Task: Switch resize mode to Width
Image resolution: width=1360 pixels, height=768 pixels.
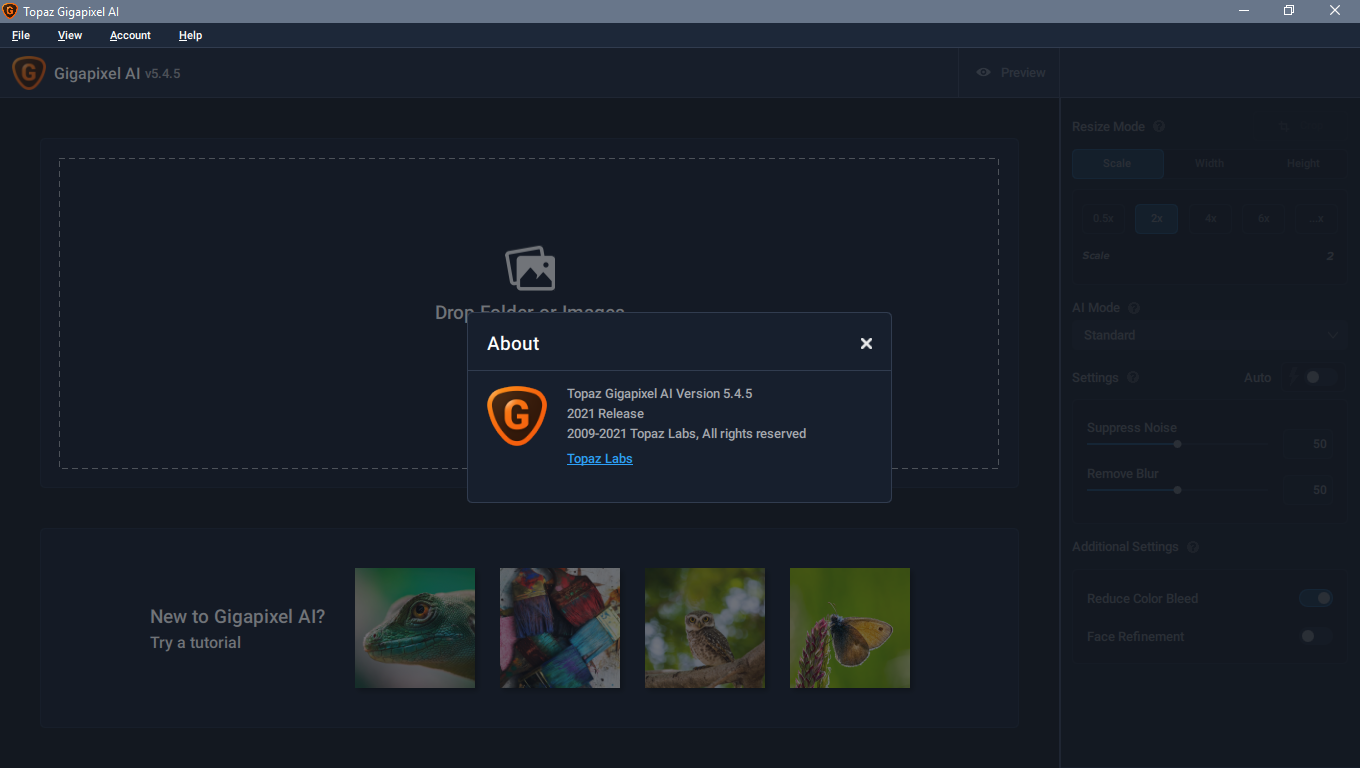Action: point(1209,163)
